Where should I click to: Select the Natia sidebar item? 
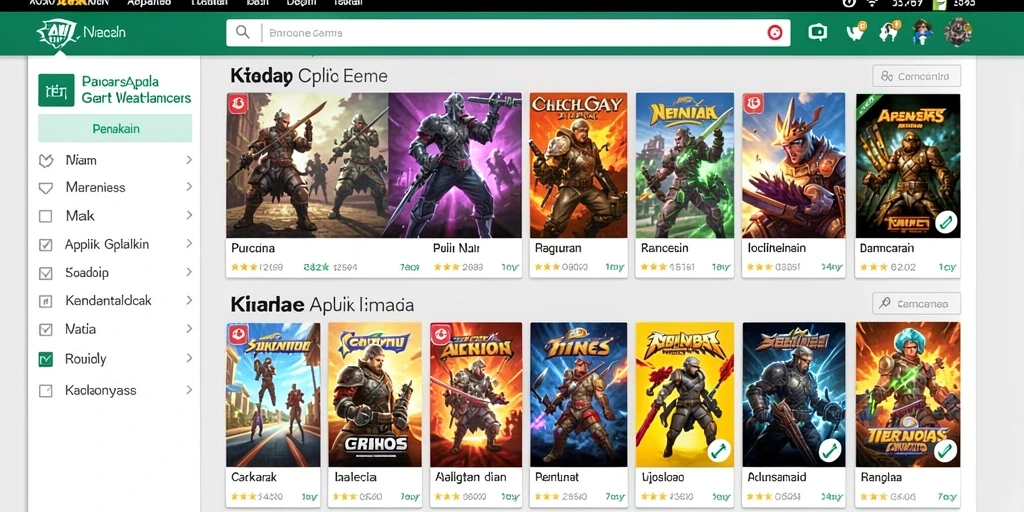click(x=115, y=329)
